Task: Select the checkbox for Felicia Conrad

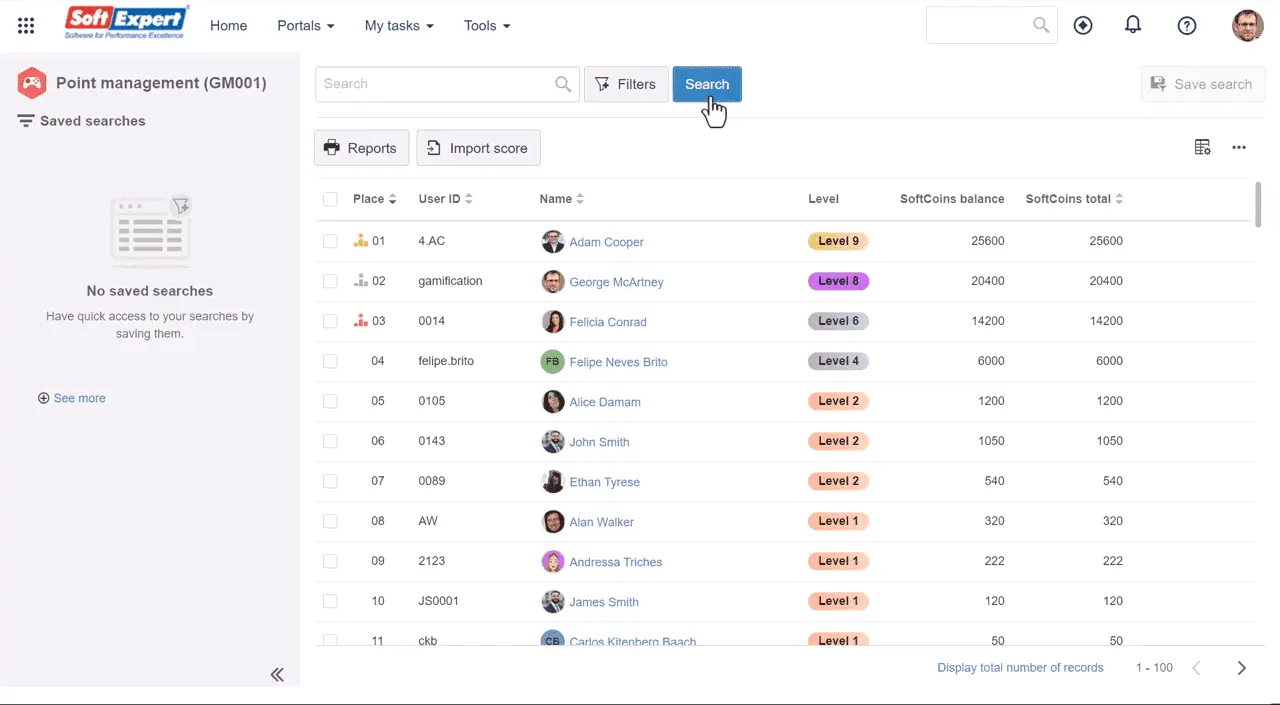Action: pos(330,321)
